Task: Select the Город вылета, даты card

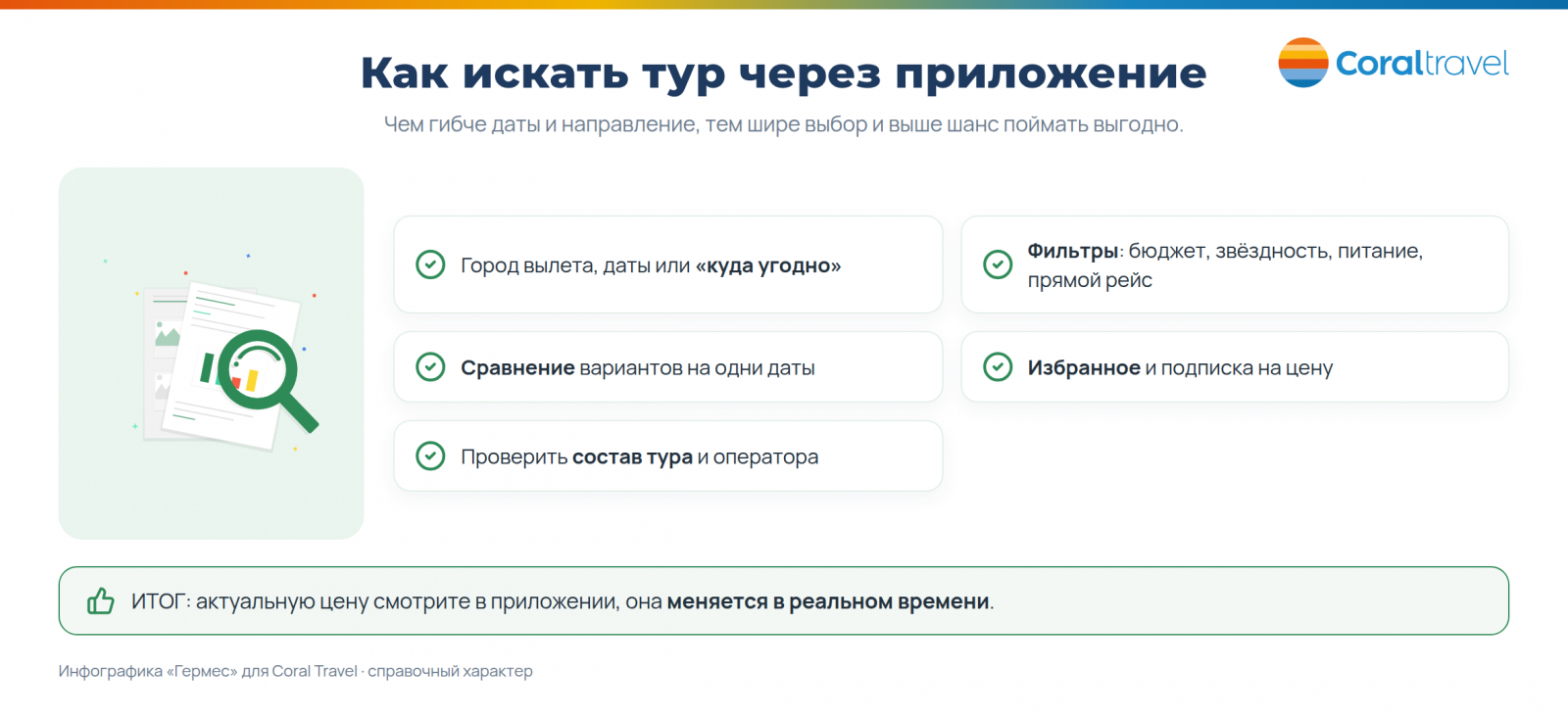Action: click(668, 264)
